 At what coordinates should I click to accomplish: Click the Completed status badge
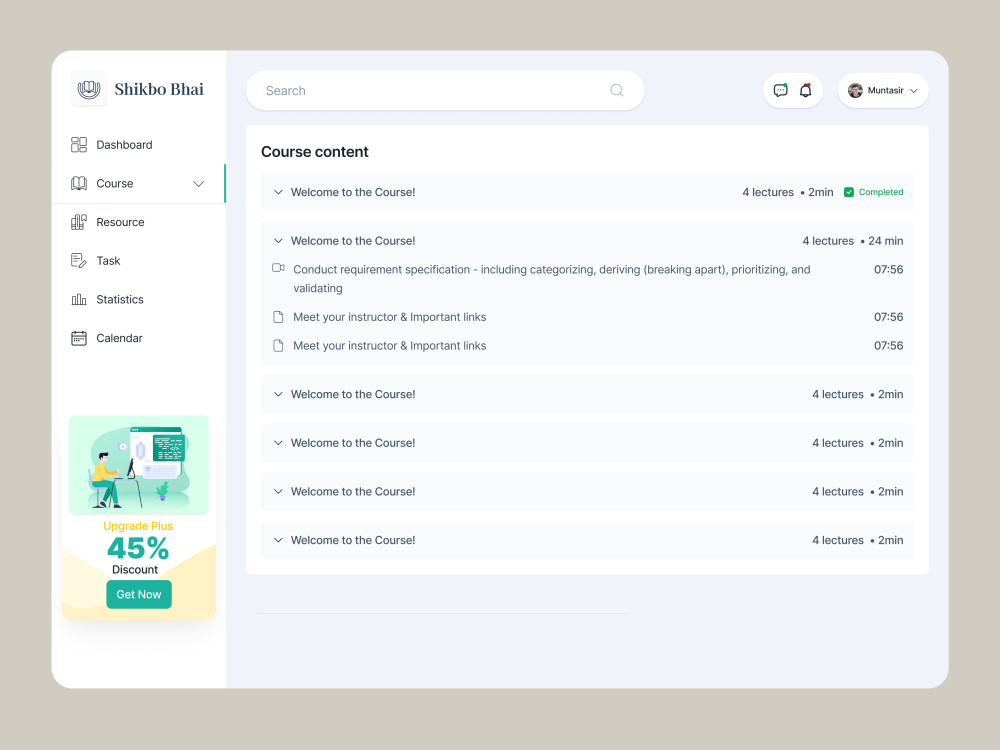873,192
